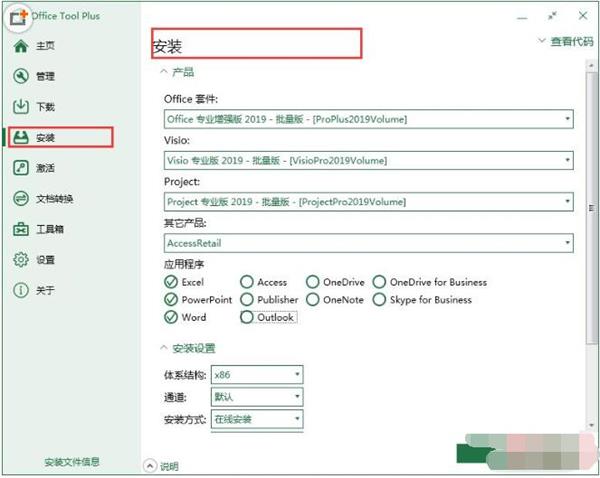Select the 安装 sidebar menu item
This screenshot has width=600, height=478.
coord(60,137)
